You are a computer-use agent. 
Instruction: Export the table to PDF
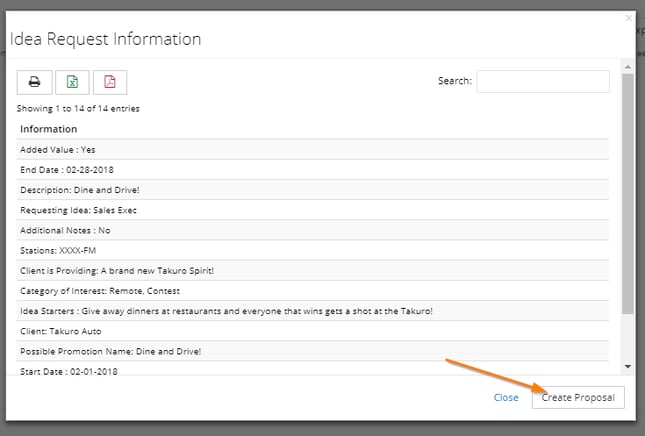coord(110,82)
